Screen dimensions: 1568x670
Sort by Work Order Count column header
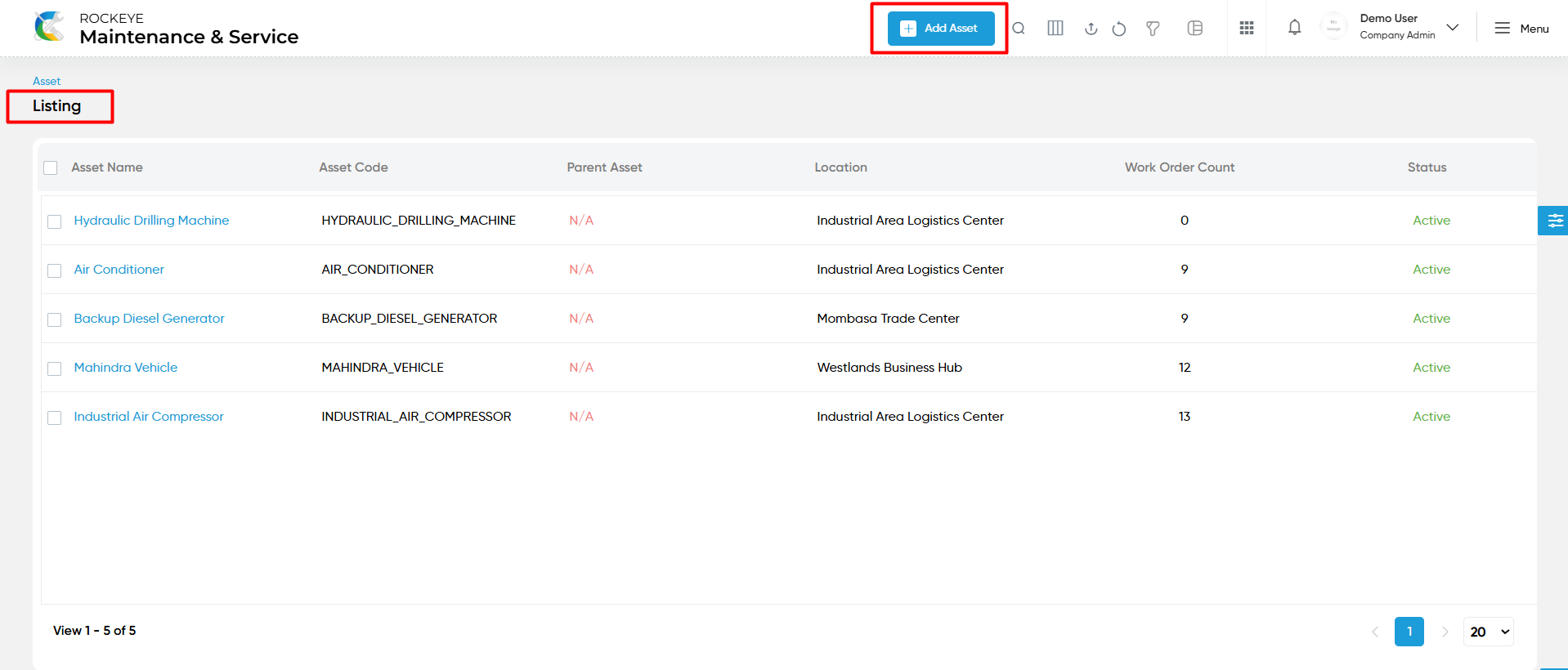click(1180, 167)
